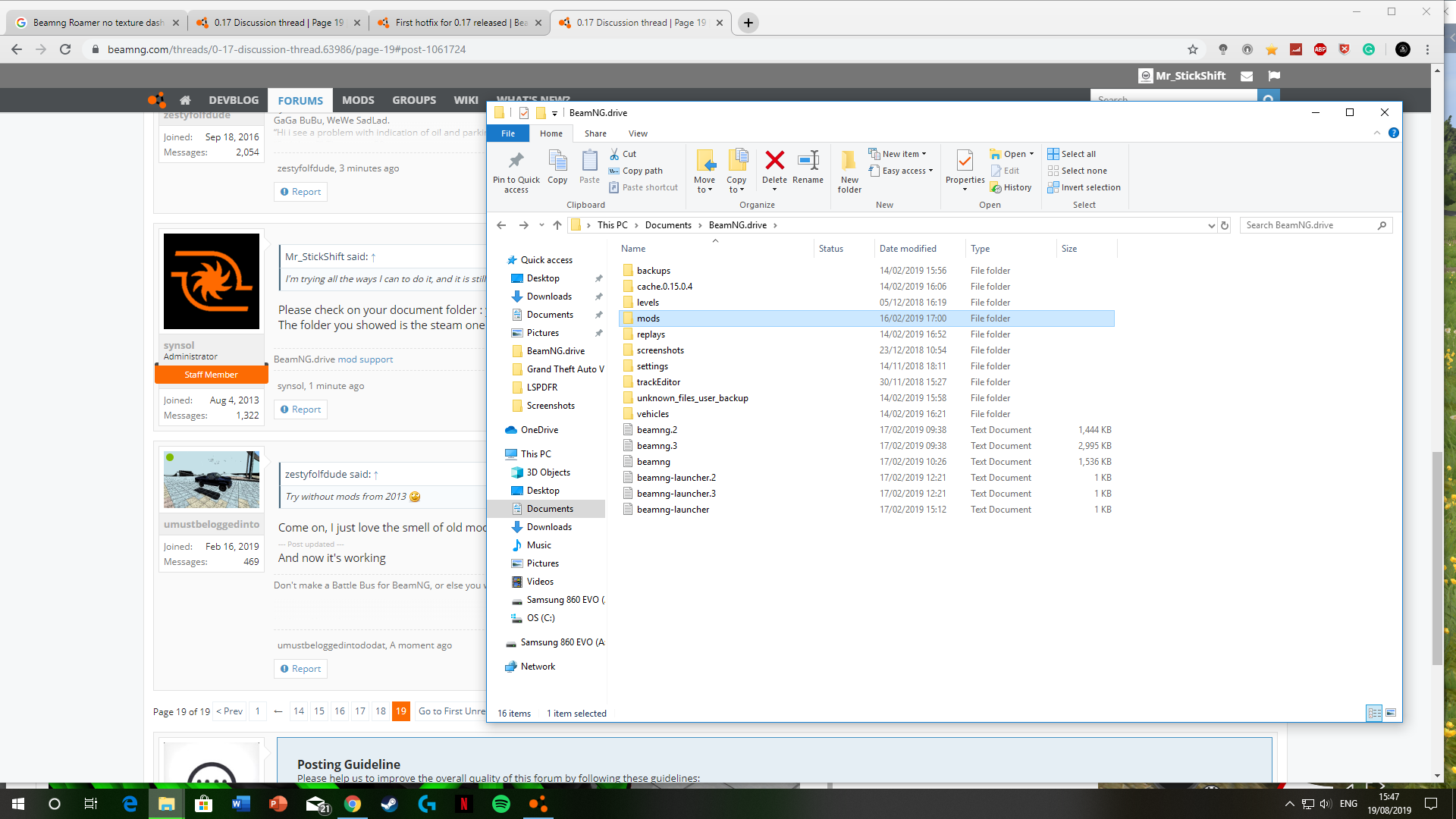Image resolution: width=1456 pixels, height=819 pixels.
Task: Click the Cut scissors command
Action: point(623,154)
